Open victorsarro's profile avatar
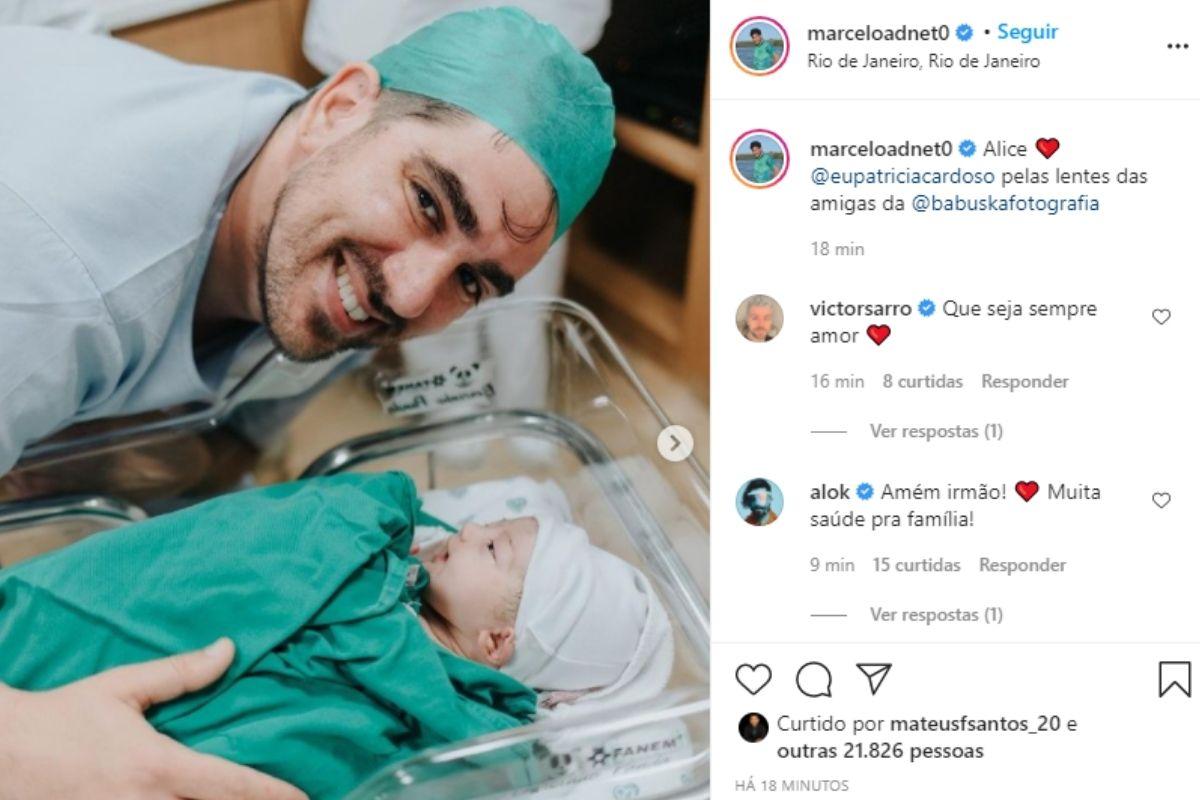The image size is (1200, 800). click(759, 318)
